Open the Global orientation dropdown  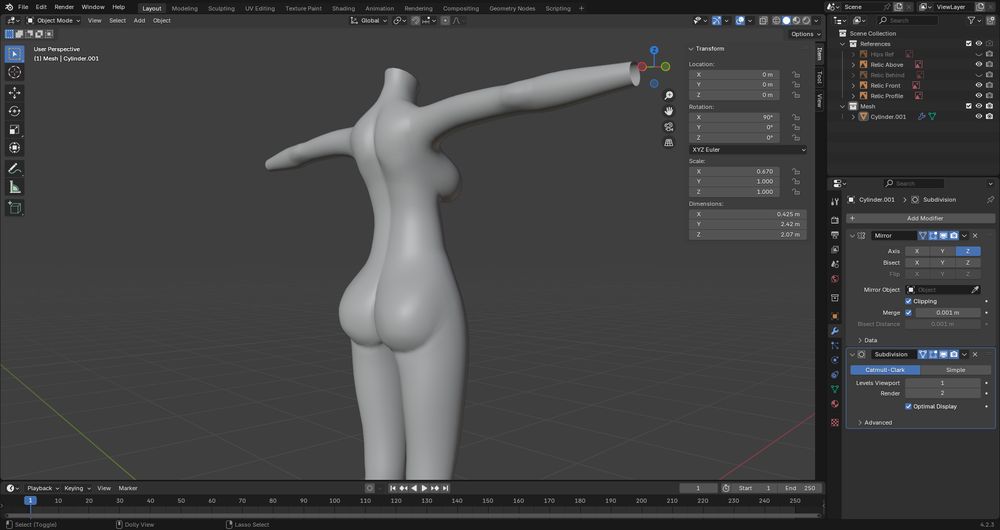coord(369,20)
